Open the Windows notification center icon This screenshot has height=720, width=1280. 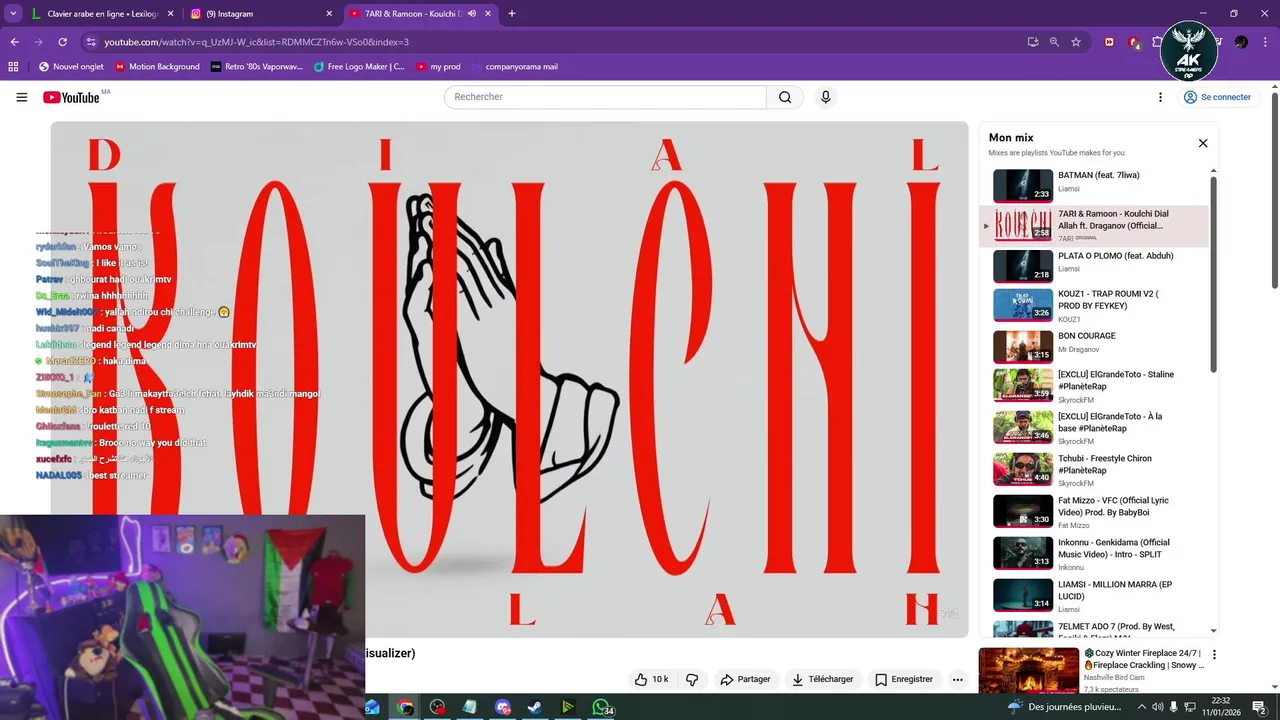(x=1260, y=707)
